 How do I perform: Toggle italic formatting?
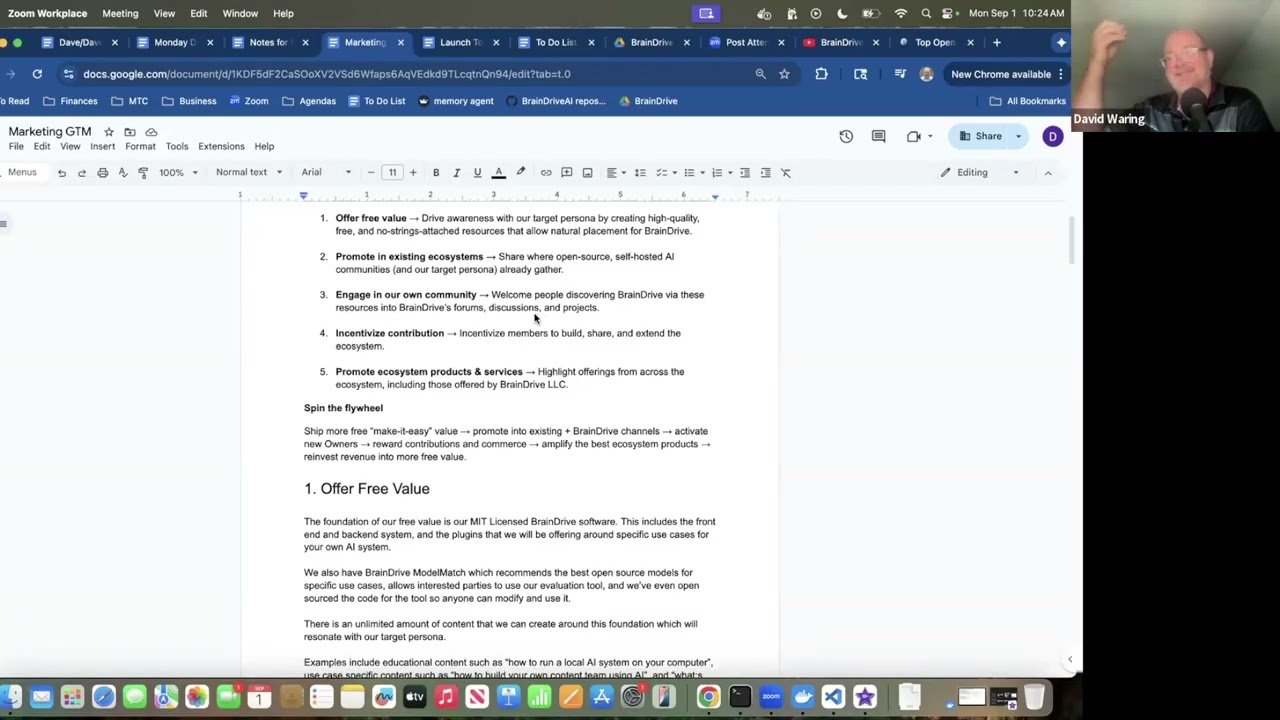[x=456, y=173]
